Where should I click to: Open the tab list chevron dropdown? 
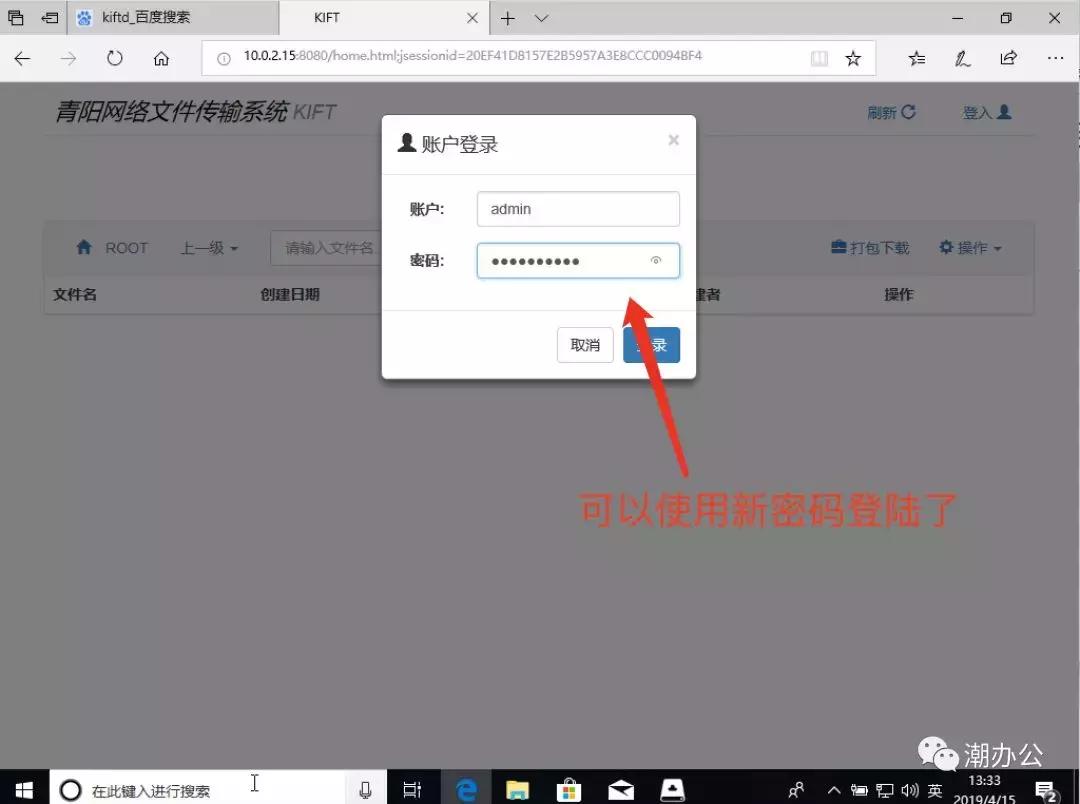[x=541, y=18]
